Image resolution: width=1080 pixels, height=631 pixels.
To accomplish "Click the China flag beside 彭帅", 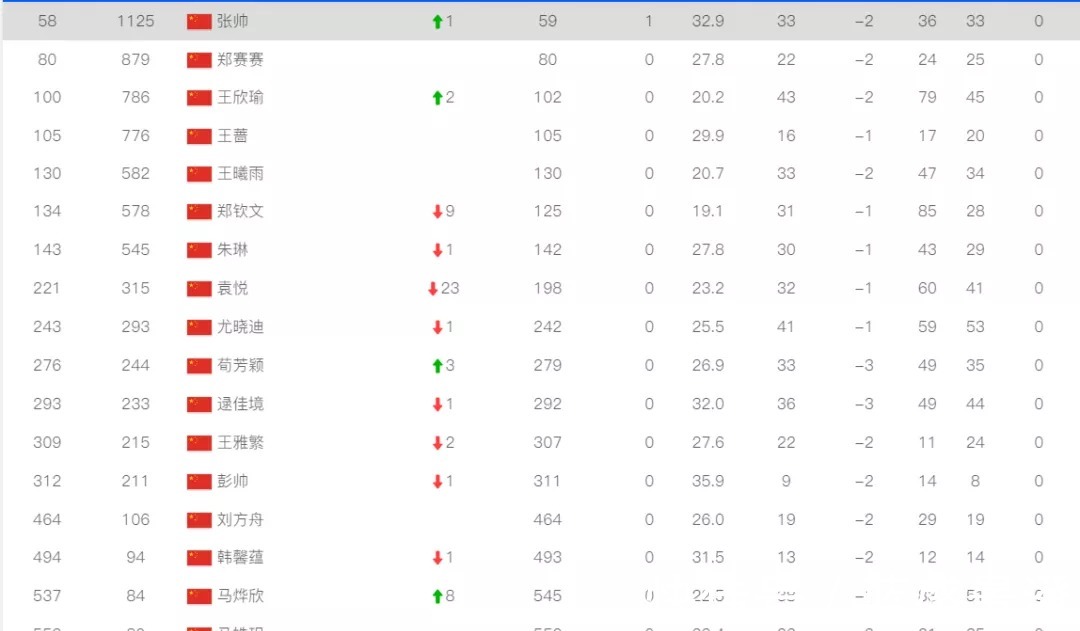I will click(199, 482).
